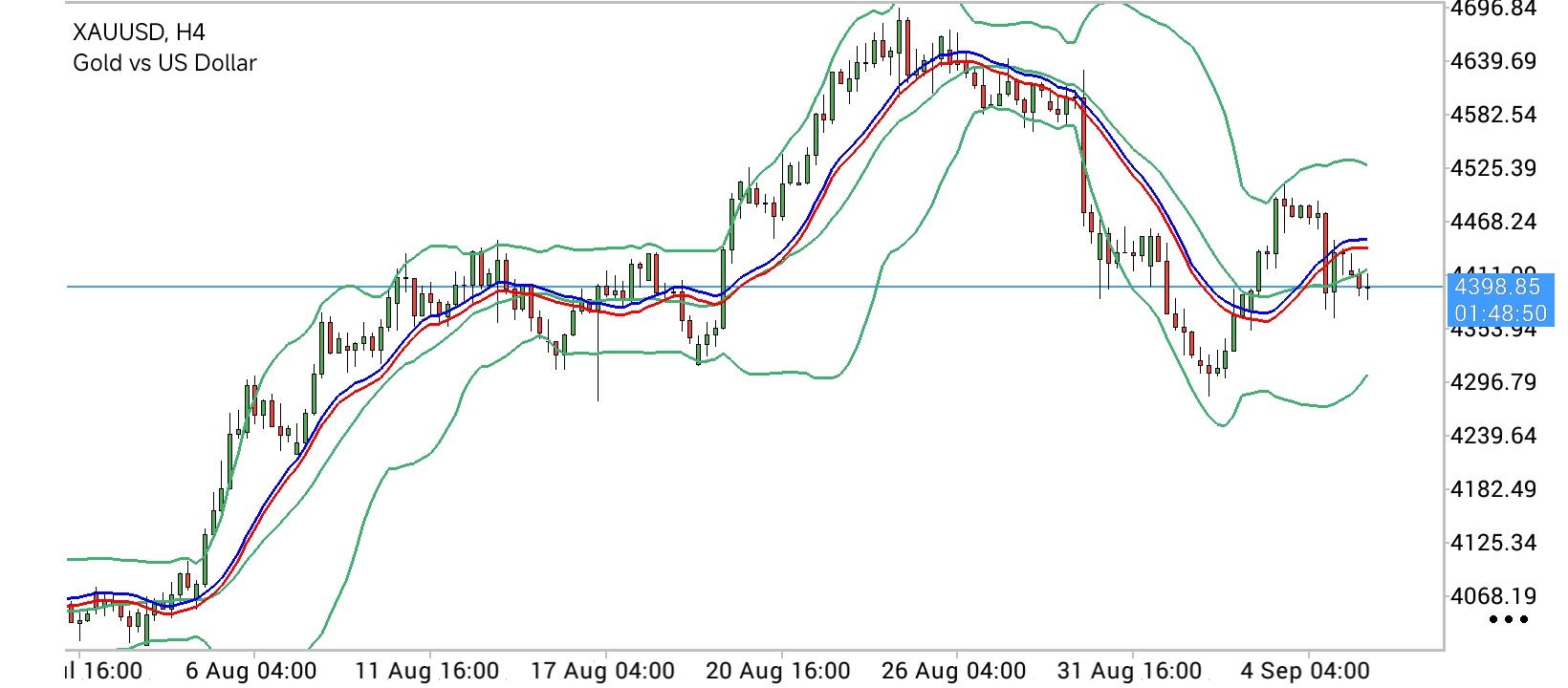Click the XAUUSD, H4 symbol title
The height and width of the screenshot is (688, 1568).
point(139,32)
